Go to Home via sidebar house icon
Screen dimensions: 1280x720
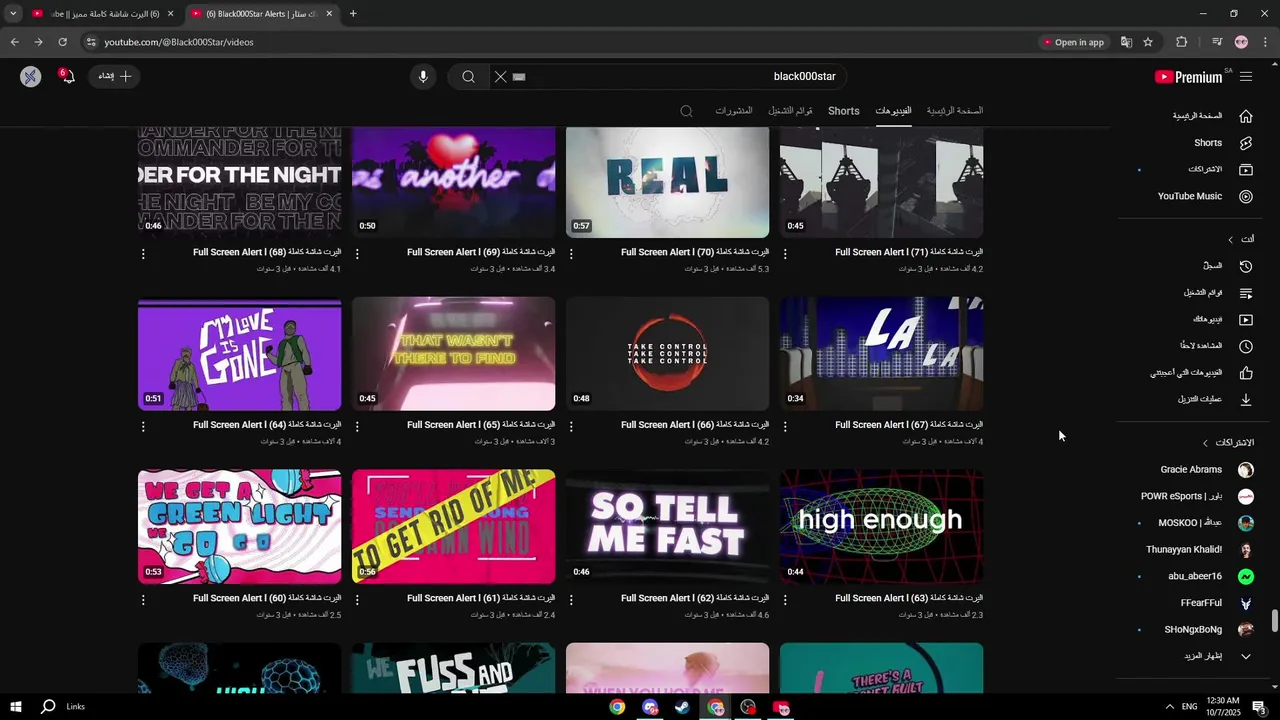(1246, 116)
